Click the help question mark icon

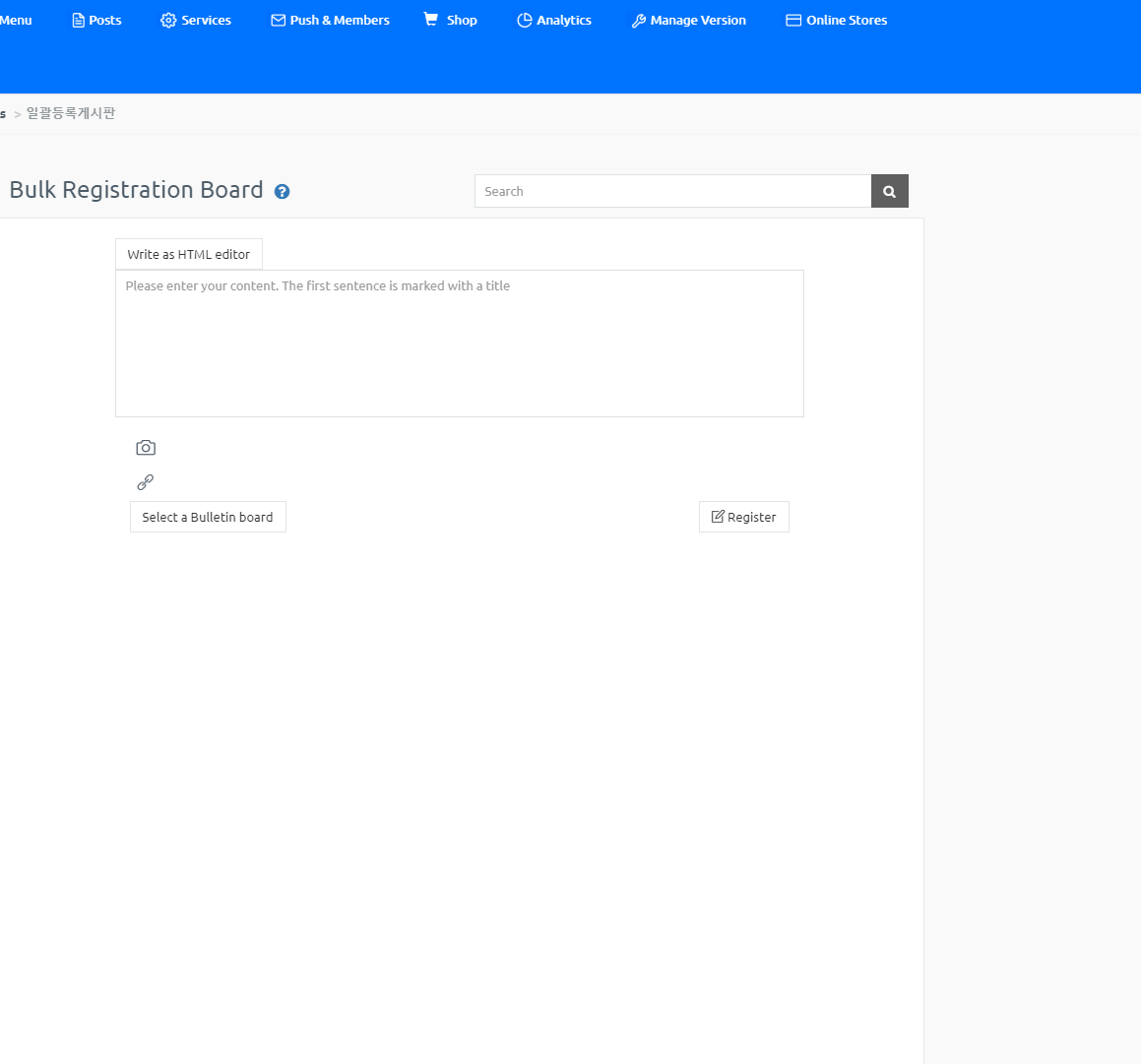pyautogui.click(x=282, y=192)
